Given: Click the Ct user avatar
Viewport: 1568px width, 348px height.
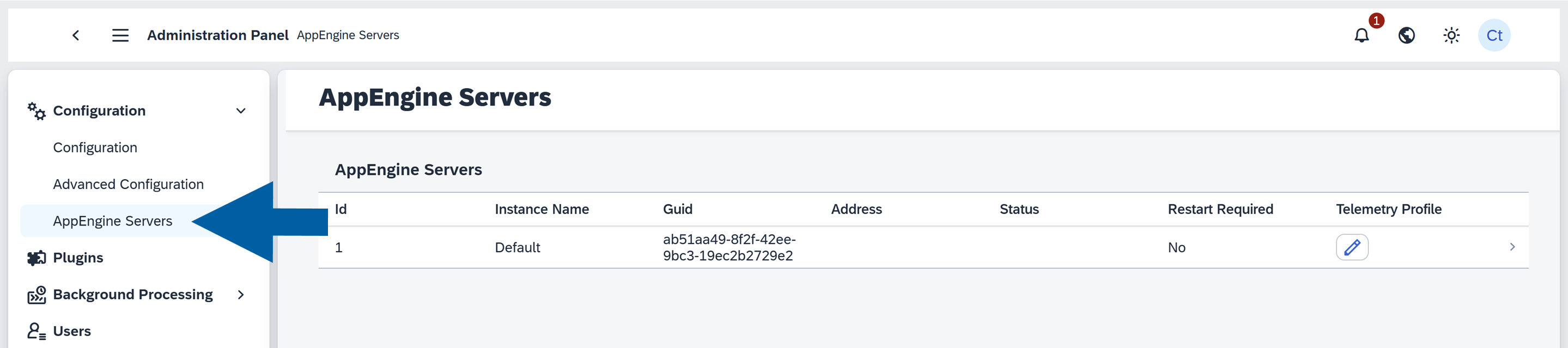Looking at the screenshot, I should click(x=1495, y=35).
